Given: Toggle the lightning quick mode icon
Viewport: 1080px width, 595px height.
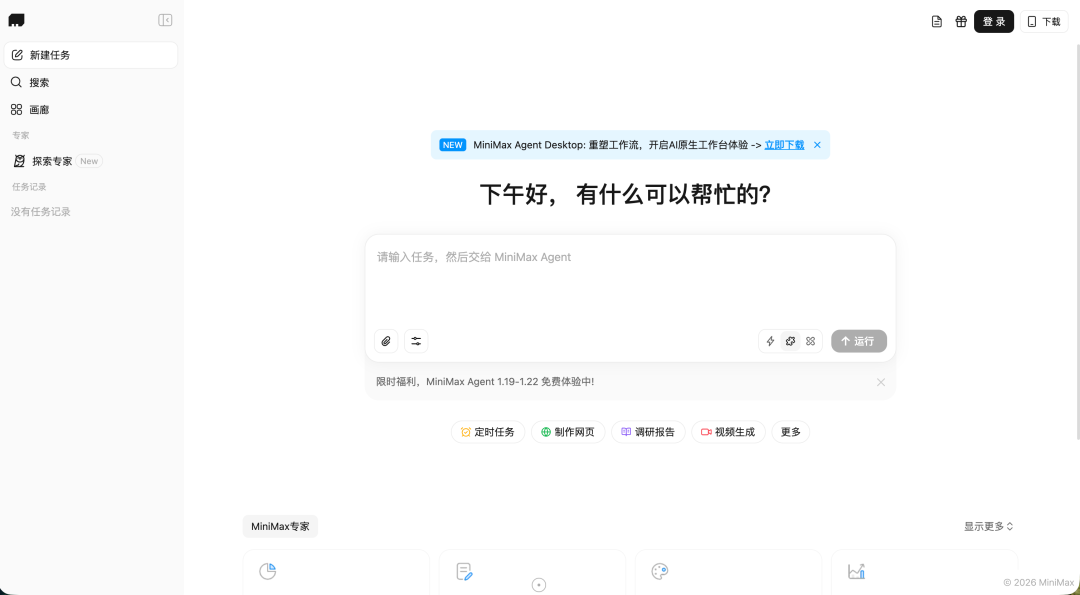Looking at the screenshot, I should (770, 341).
